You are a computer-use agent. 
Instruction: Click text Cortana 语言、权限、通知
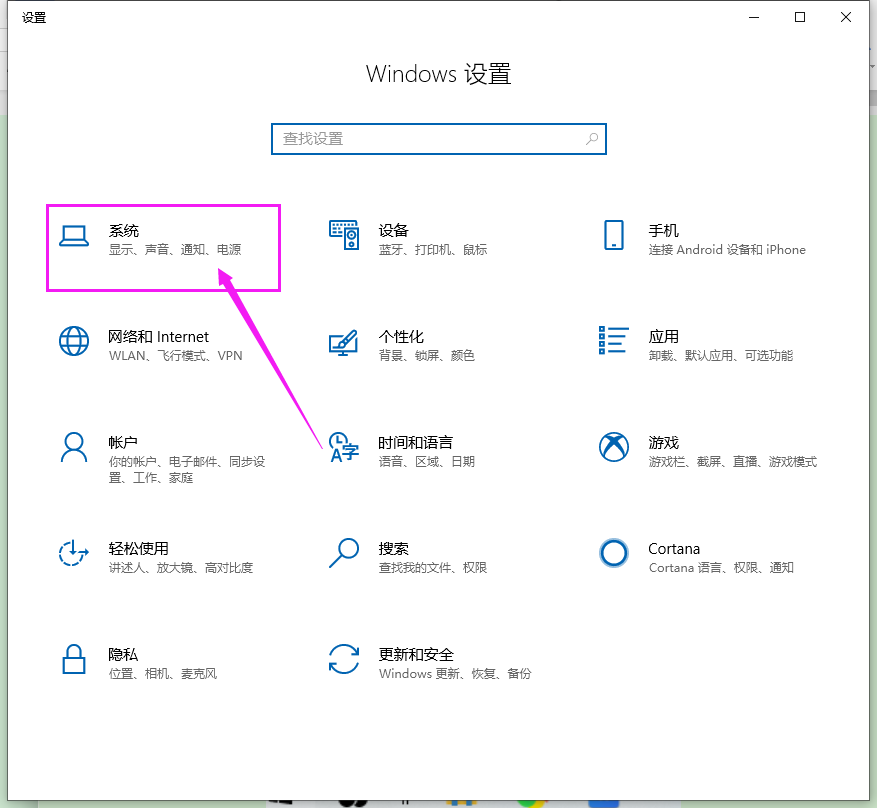coord(721,568)
